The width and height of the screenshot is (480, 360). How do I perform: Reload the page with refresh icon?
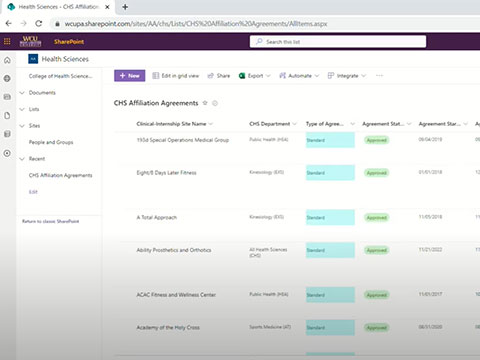click(39, 24)
